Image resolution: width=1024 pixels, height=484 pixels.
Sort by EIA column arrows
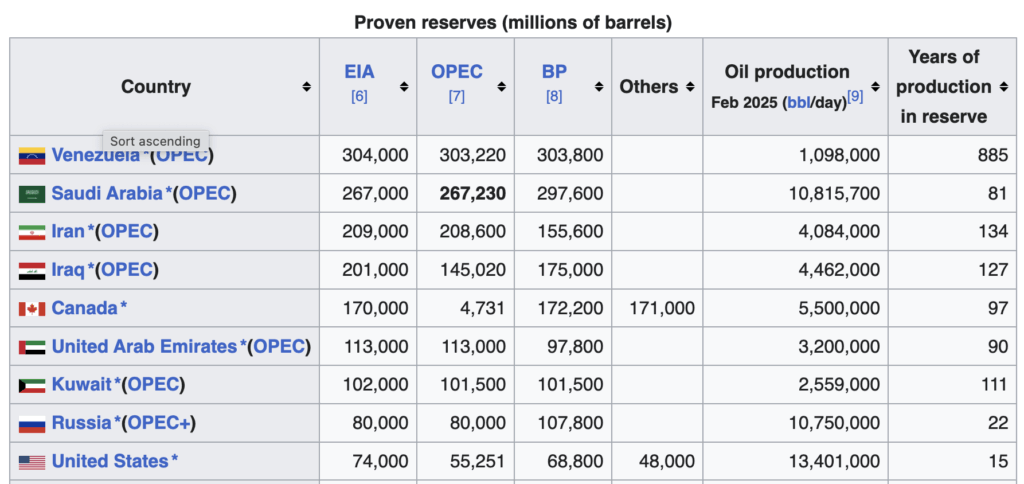[403, 87]
